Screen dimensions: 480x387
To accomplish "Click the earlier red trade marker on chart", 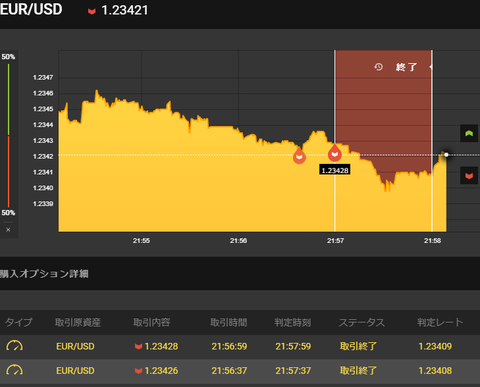I will click(299, 156).
